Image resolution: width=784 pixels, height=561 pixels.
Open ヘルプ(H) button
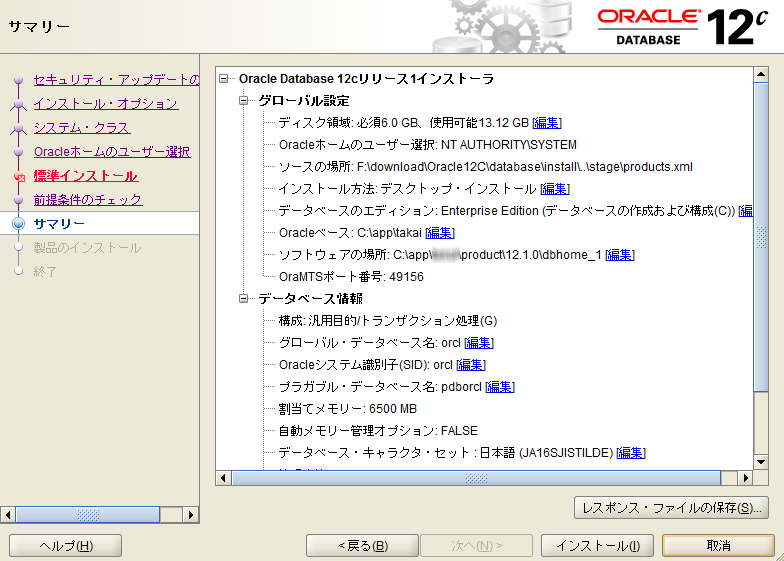click(66, 546)
